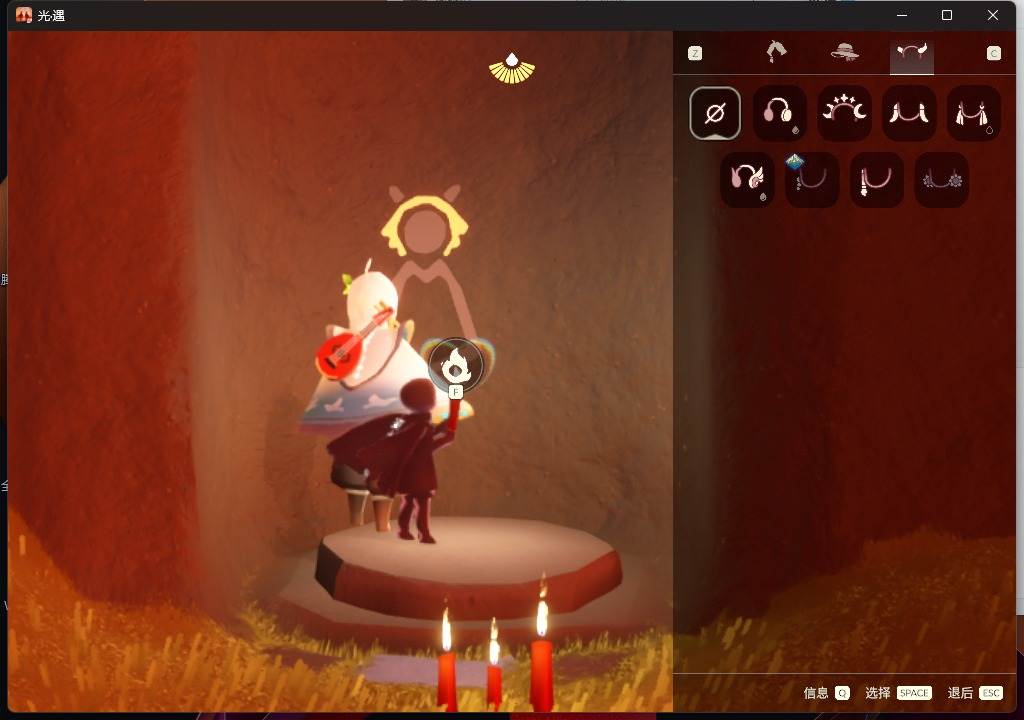
Task: Click the 信息 info button
Action: (826, 693)
